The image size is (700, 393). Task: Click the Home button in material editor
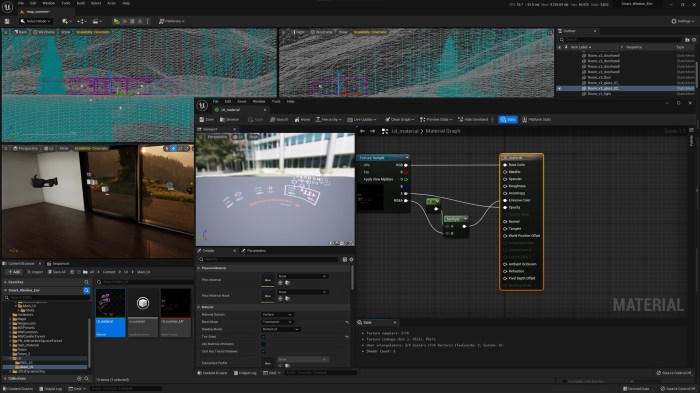click(302, 120)
